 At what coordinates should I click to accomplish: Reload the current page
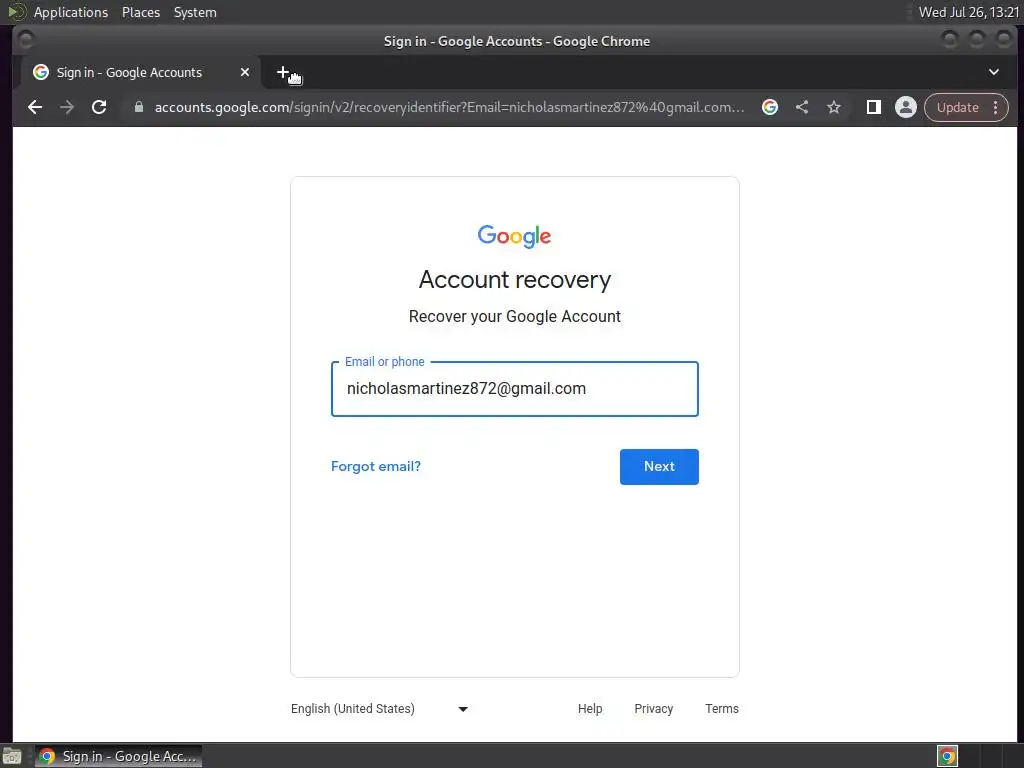99,107
